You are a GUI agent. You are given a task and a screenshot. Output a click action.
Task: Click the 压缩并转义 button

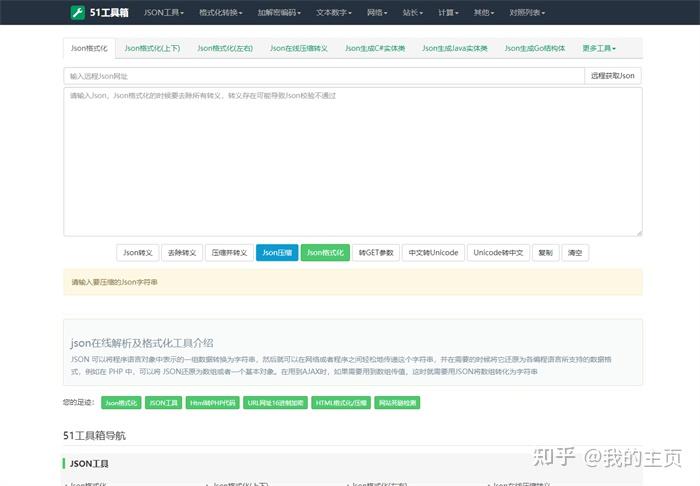229,253
